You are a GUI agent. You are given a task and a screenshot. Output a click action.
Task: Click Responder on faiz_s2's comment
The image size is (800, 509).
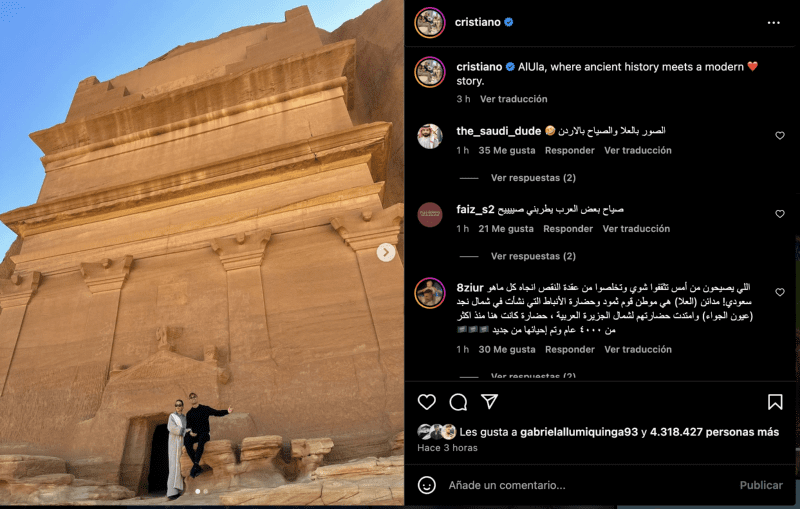coord(568,229)
